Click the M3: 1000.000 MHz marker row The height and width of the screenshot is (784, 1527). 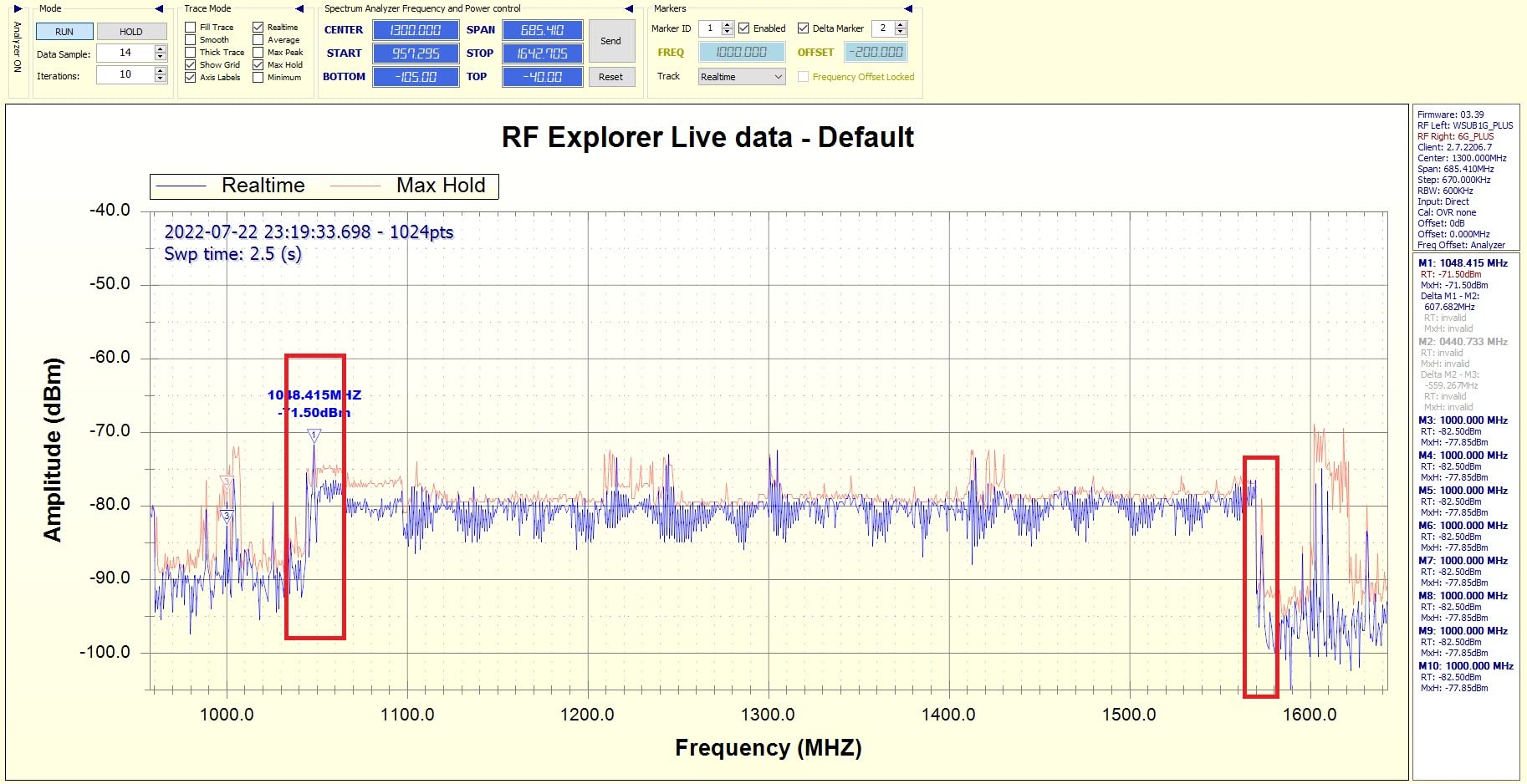[1463, 420]
